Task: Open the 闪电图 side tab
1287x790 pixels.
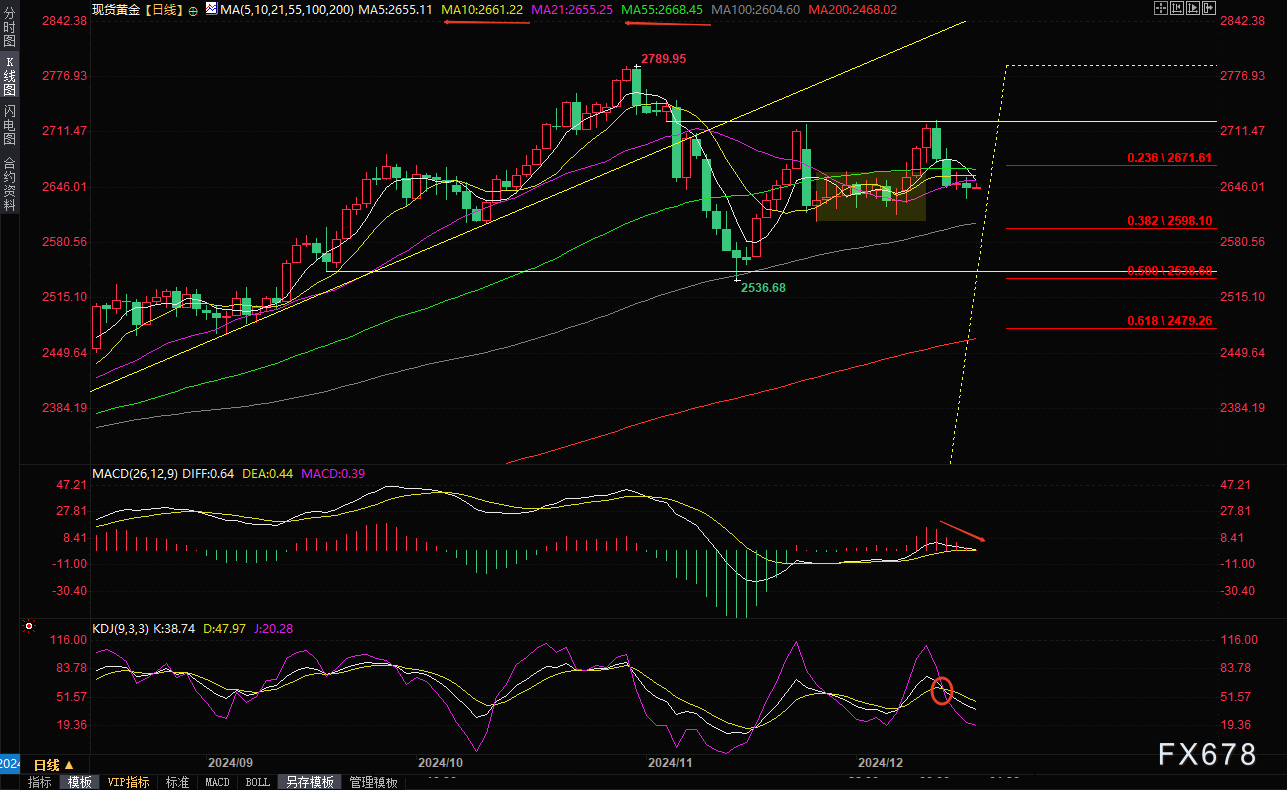Action: [x=9, y=124]
